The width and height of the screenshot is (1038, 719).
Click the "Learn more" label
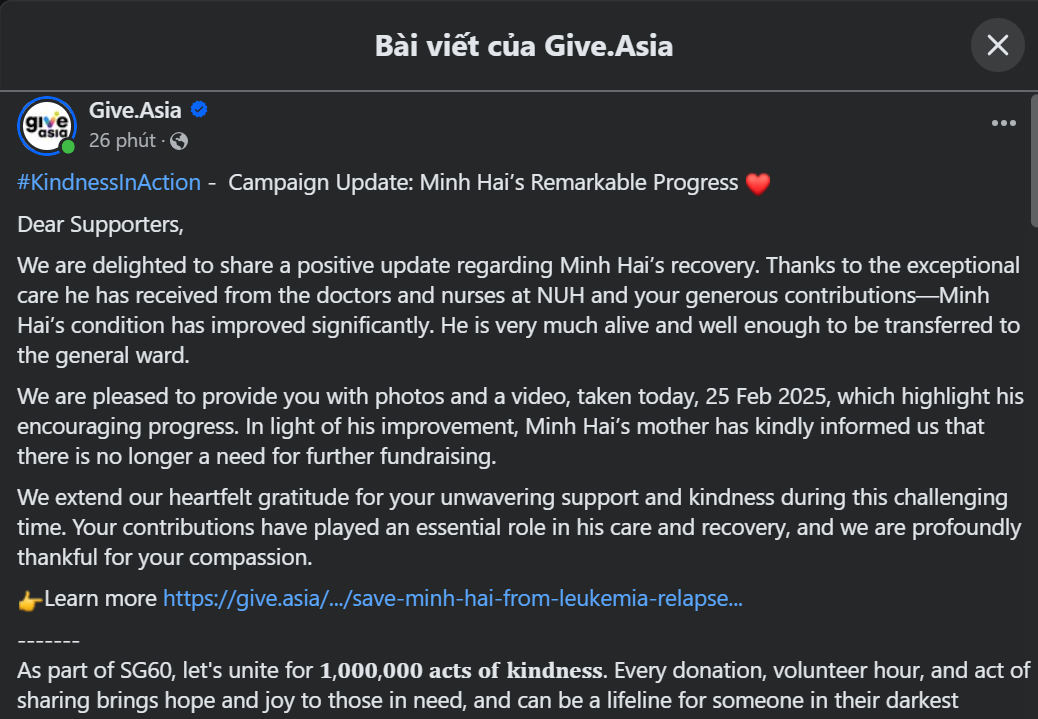point(101,598)
